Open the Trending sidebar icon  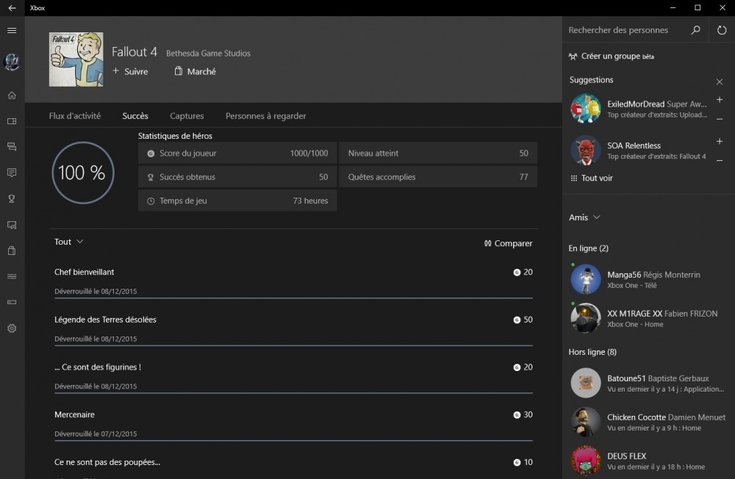[x=12, y=277]
